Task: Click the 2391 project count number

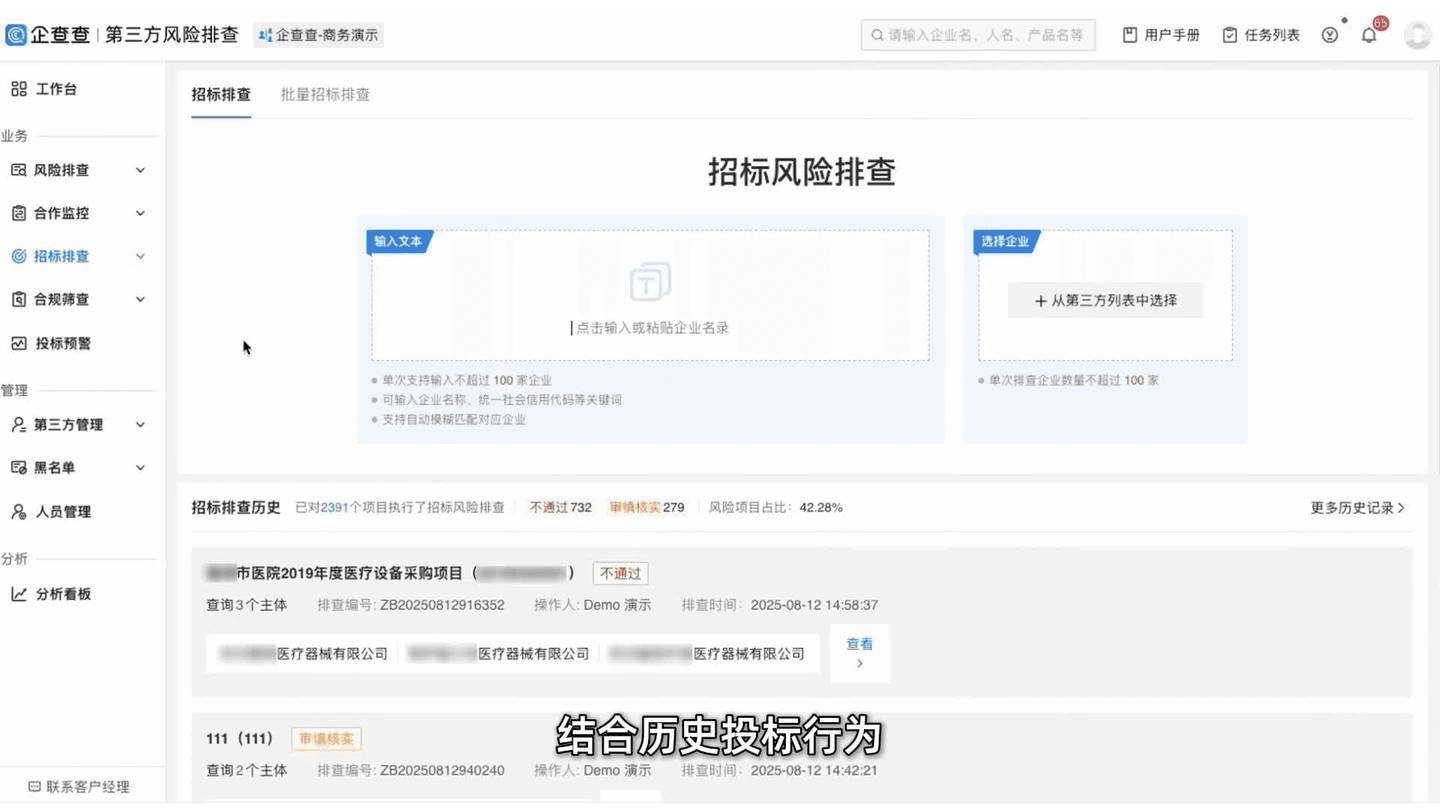Action: (334, 508)
